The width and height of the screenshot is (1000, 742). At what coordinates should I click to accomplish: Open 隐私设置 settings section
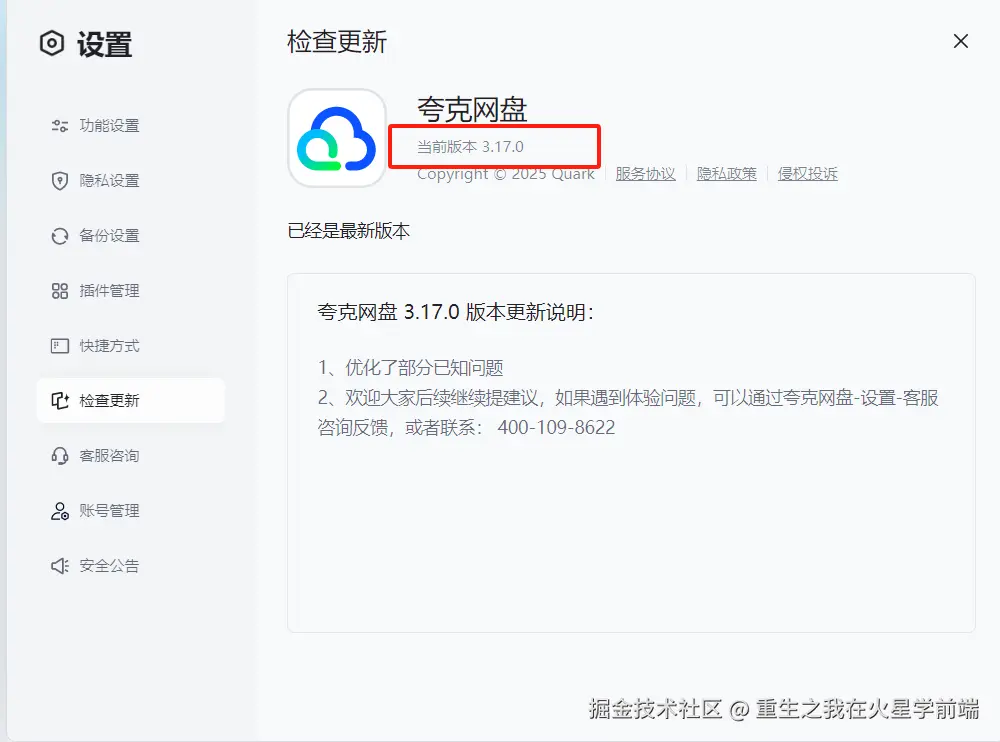pyautogui.click(x=131, y=181)
